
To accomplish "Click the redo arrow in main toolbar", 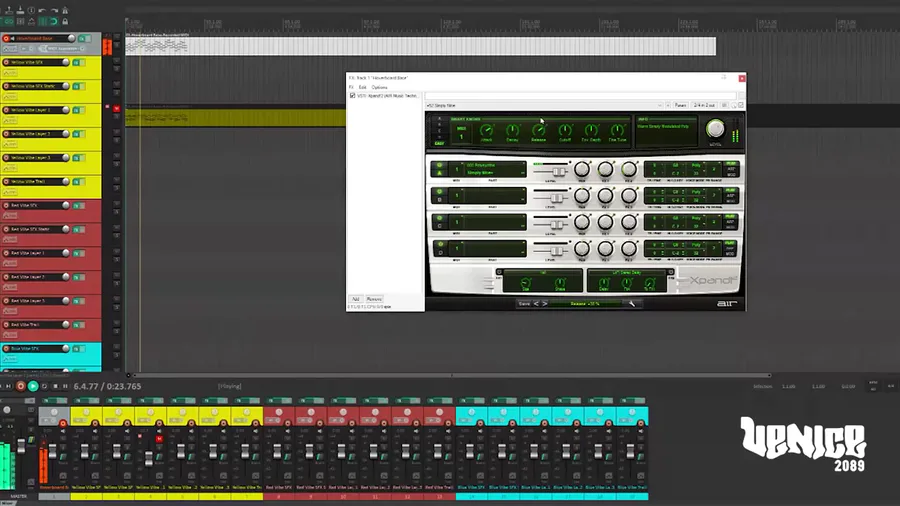I will pos(54,10).
